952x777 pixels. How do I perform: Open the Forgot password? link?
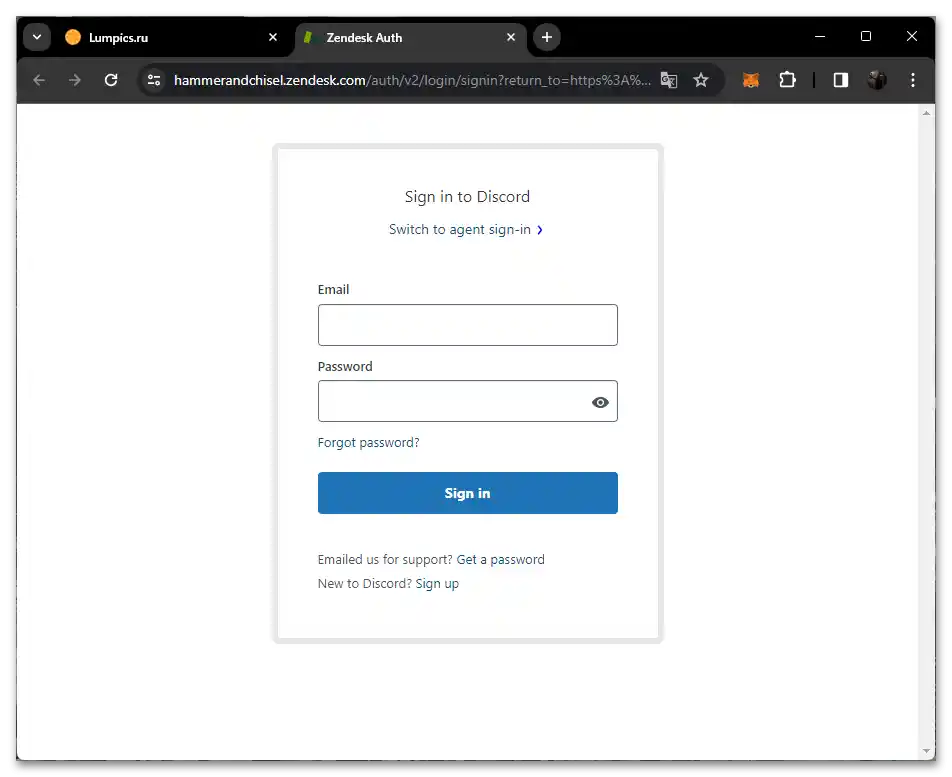[x=369, y=443]
